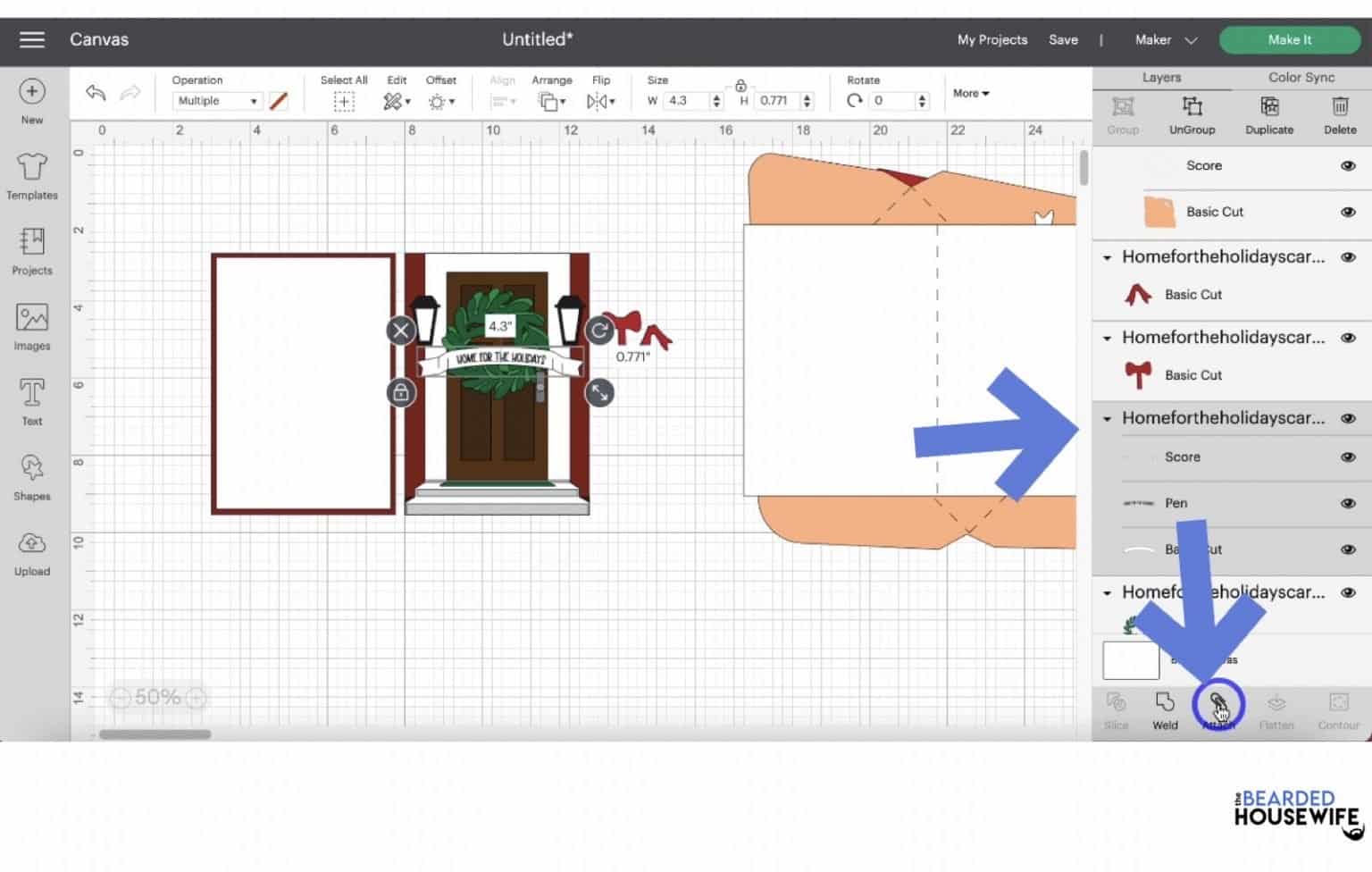Hide the Pen layer using its eye icon
1372x872 pixels.
pyautogui.click(x=1348, y=503)
